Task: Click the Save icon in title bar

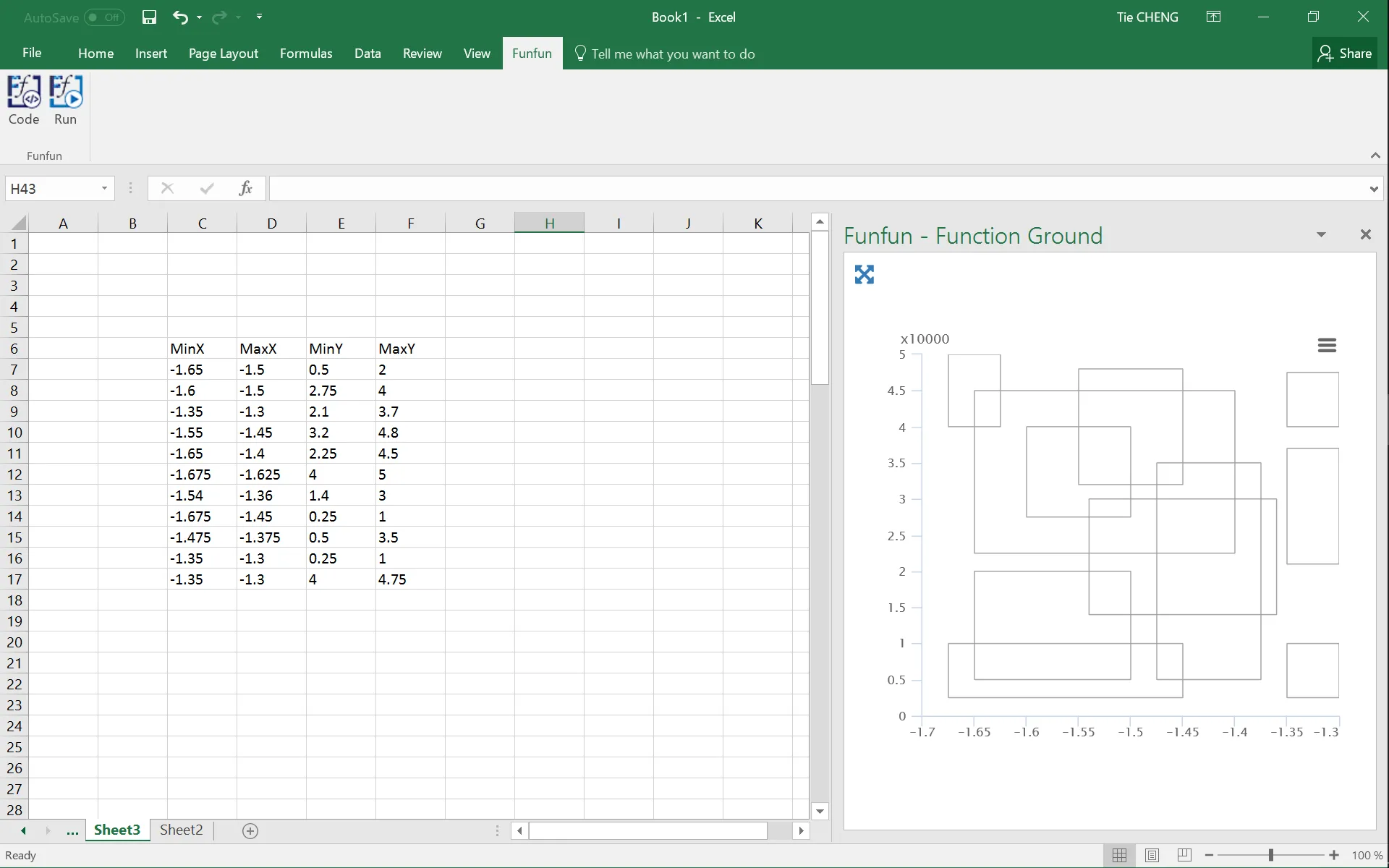Action: click(149, 17)
